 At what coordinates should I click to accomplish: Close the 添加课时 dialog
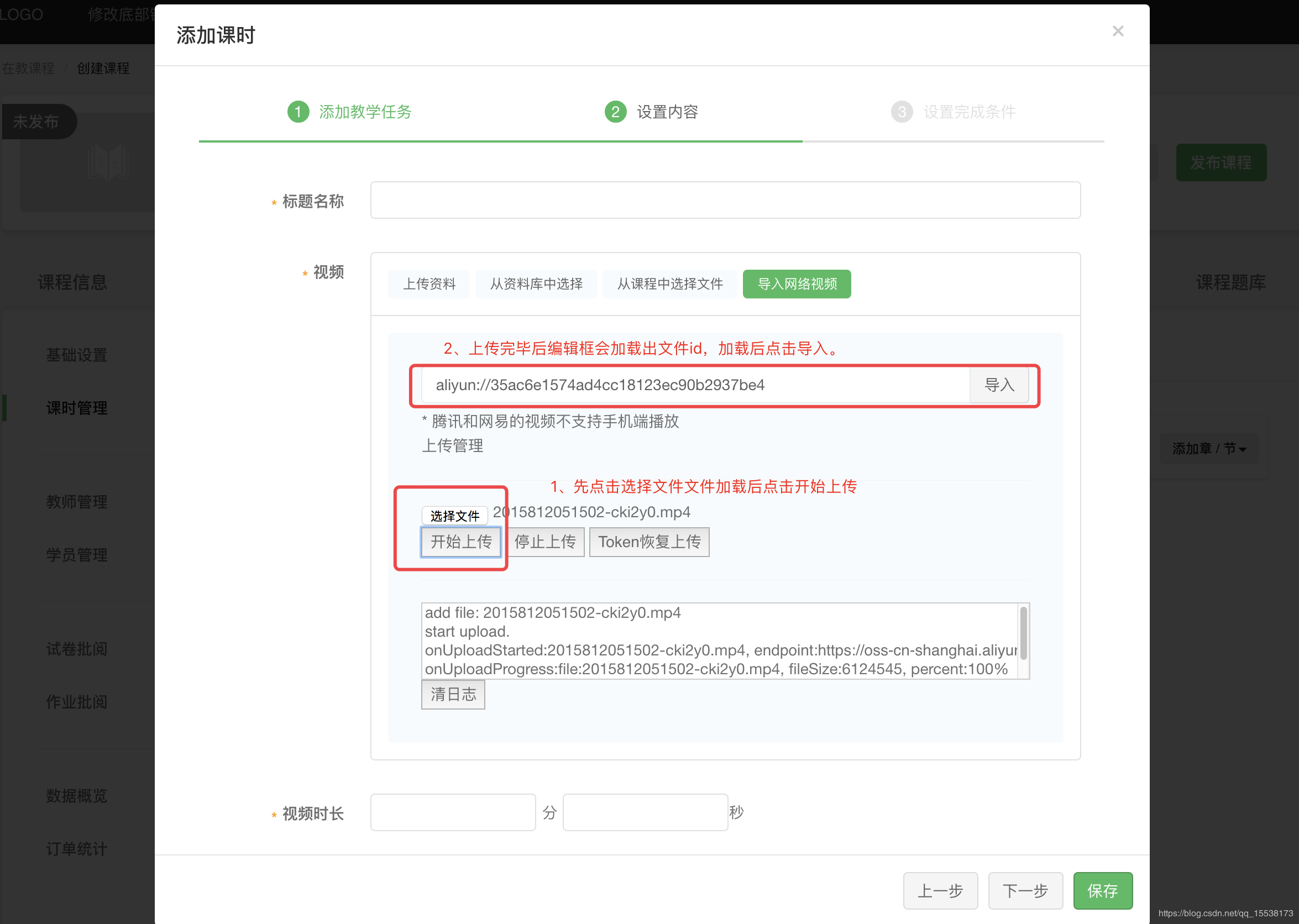coord(1118,31)
